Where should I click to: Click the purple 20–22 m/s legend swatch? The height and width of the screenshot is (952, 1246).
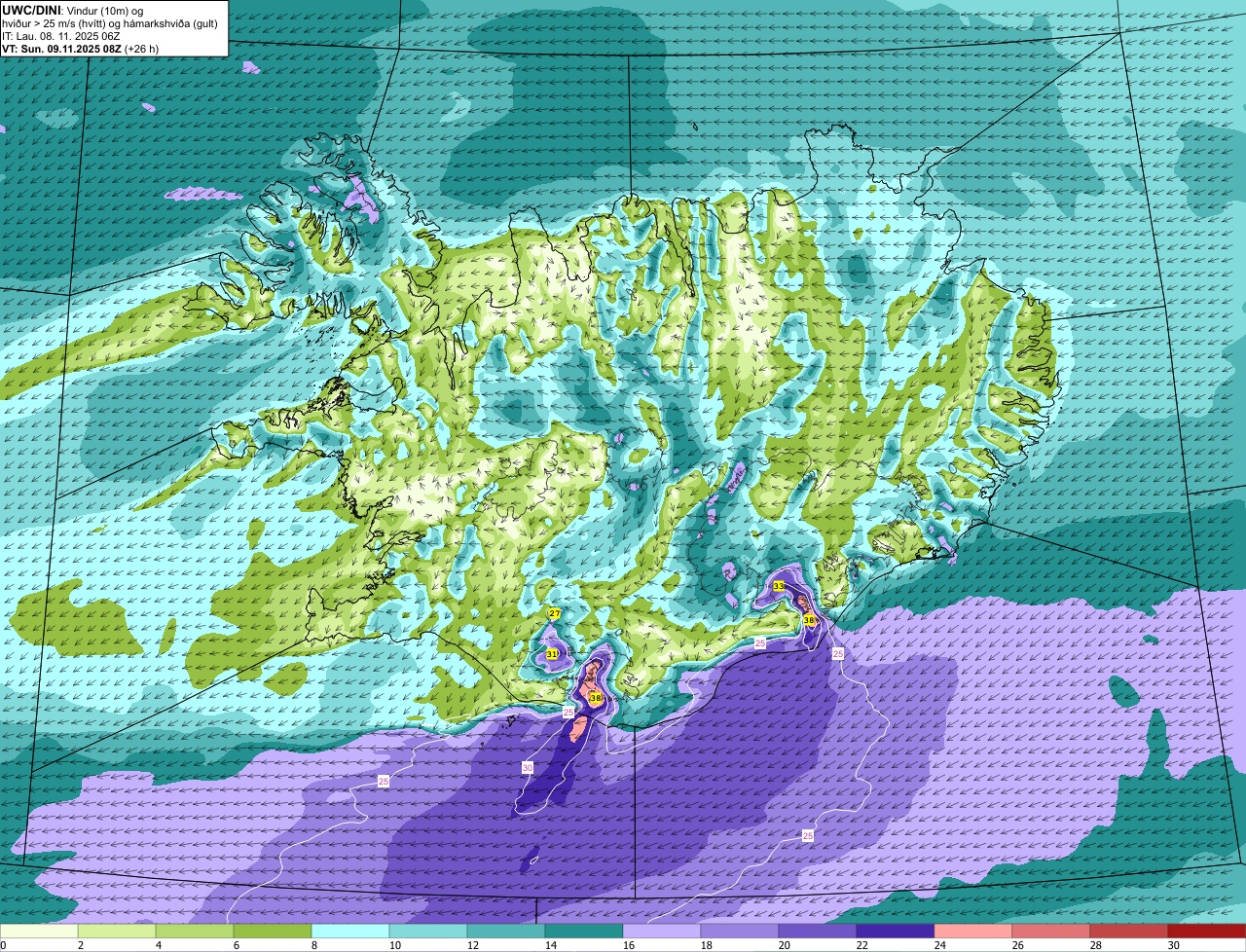pyautogui.click(x=818, y=931)
